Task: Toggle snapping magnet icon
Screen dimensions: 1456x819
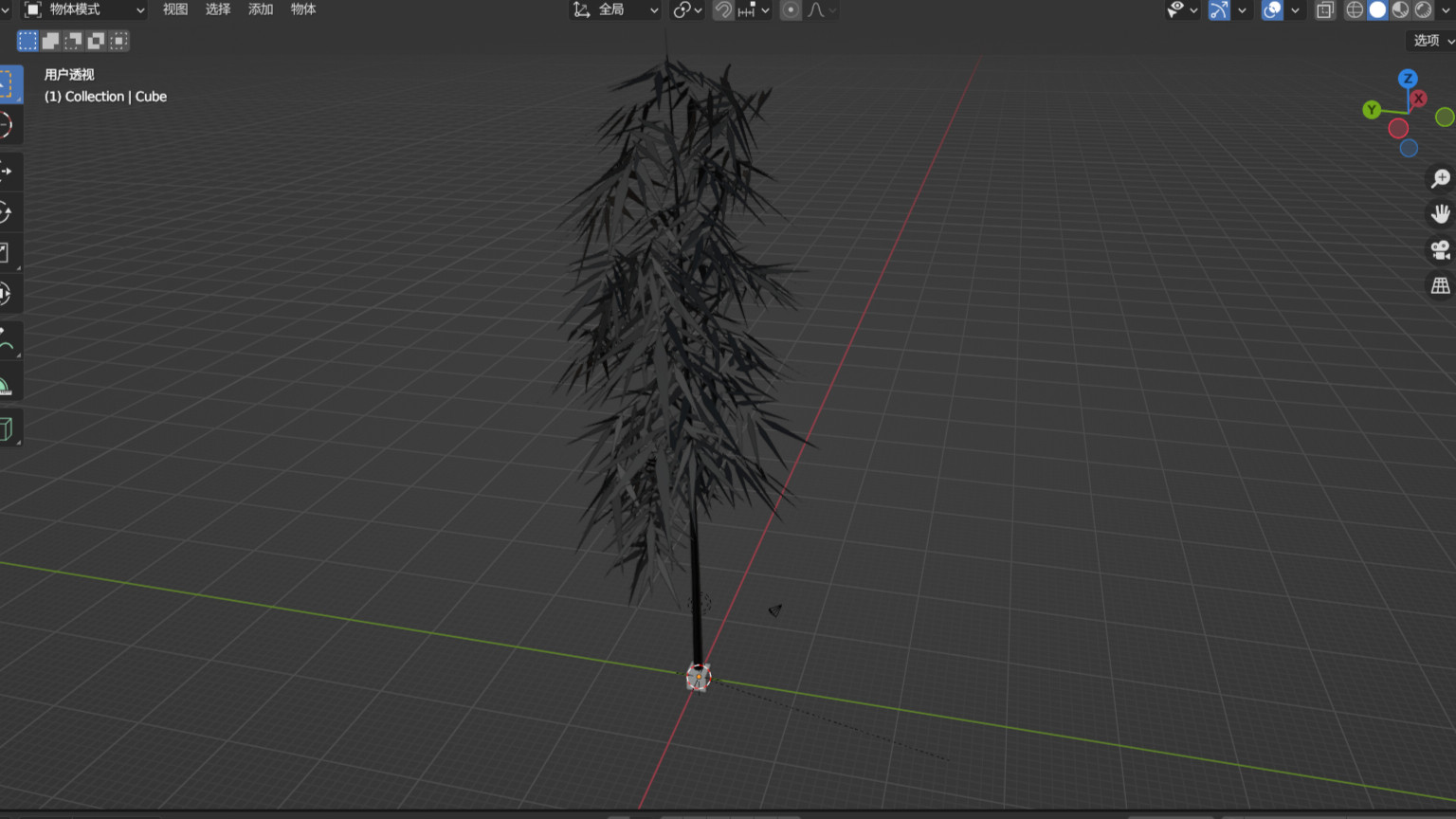Action: pos(723,10)
